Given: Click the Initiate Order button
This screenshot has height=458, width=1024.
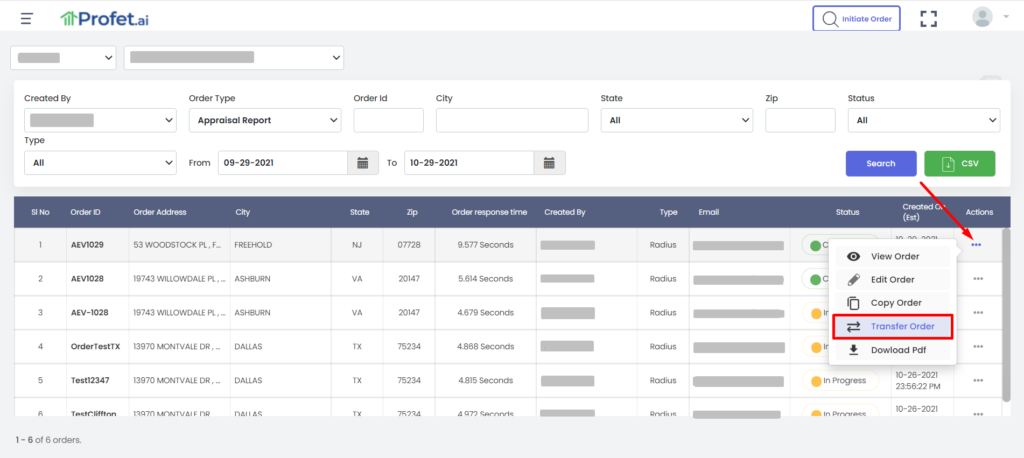Looking at the screenshot, I should click(856, 18).
